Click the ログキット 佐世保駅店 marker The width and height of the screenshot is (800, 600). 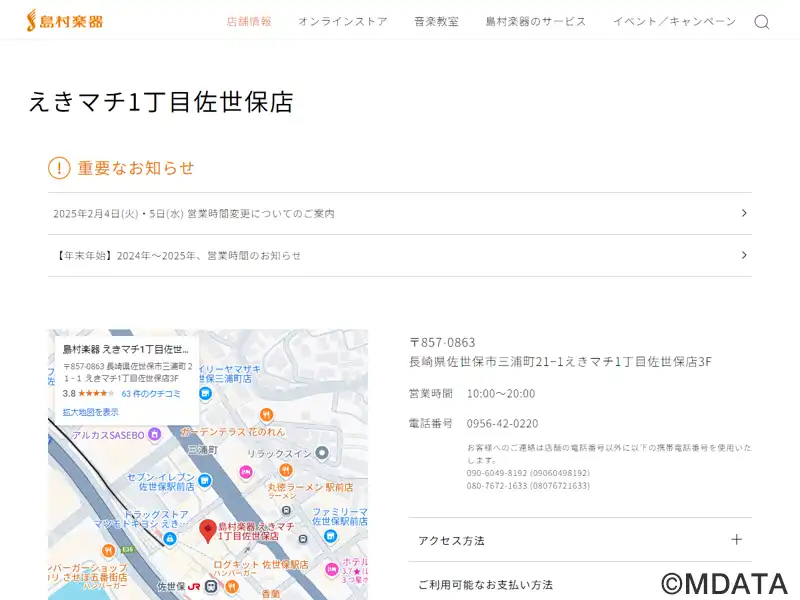click(233, 586)
